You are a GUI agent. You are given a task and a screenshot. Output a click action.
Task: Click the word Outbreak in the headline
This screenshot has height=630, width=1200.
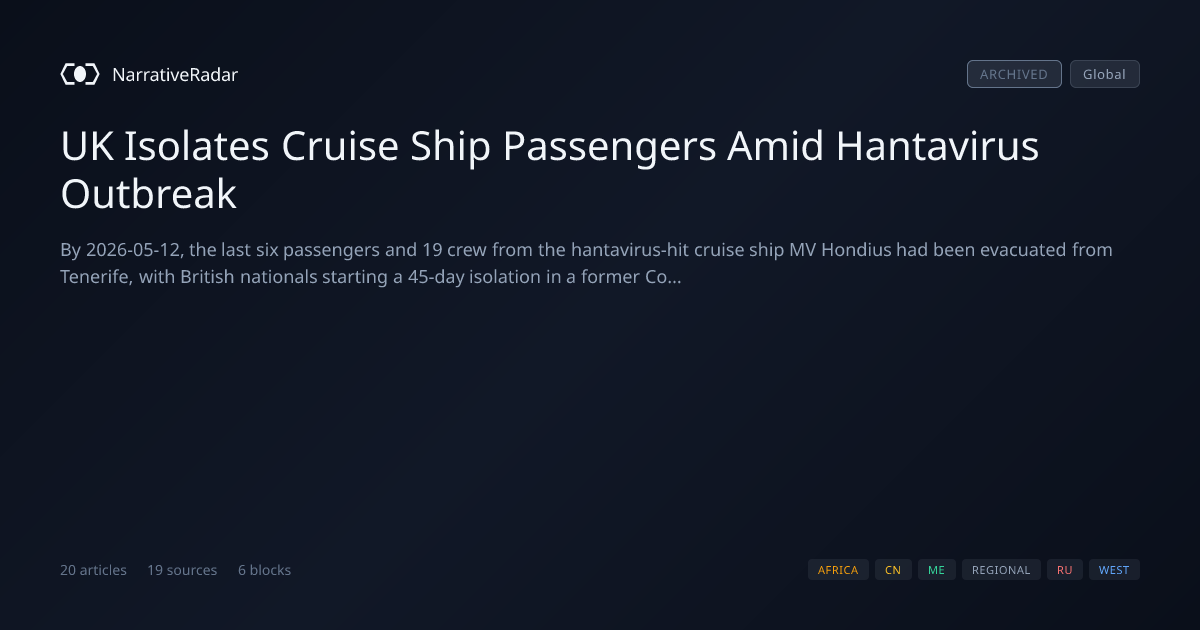(x=149, y=194)
